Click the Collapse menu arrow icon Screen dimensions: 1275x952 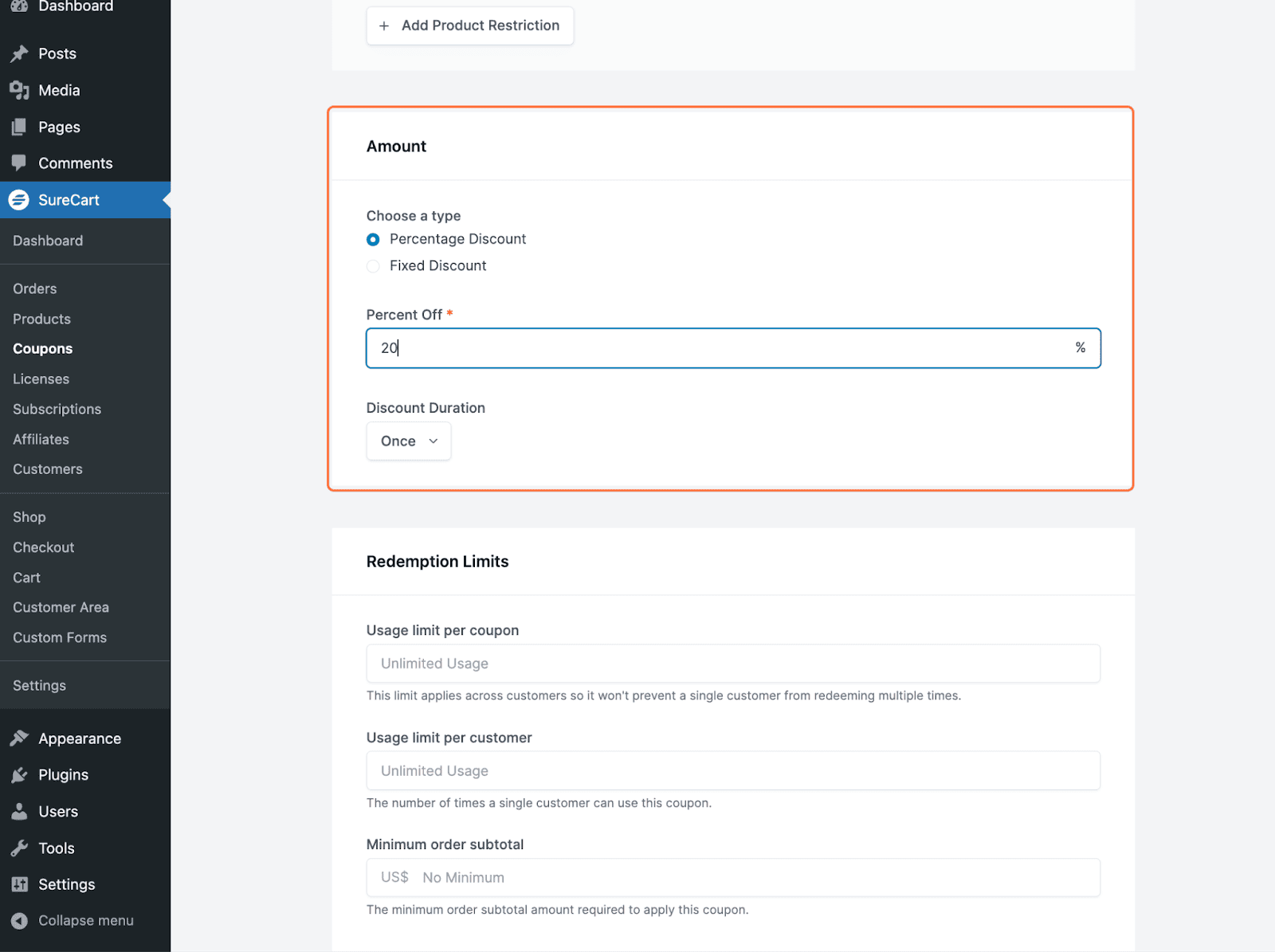coord(19,921)
